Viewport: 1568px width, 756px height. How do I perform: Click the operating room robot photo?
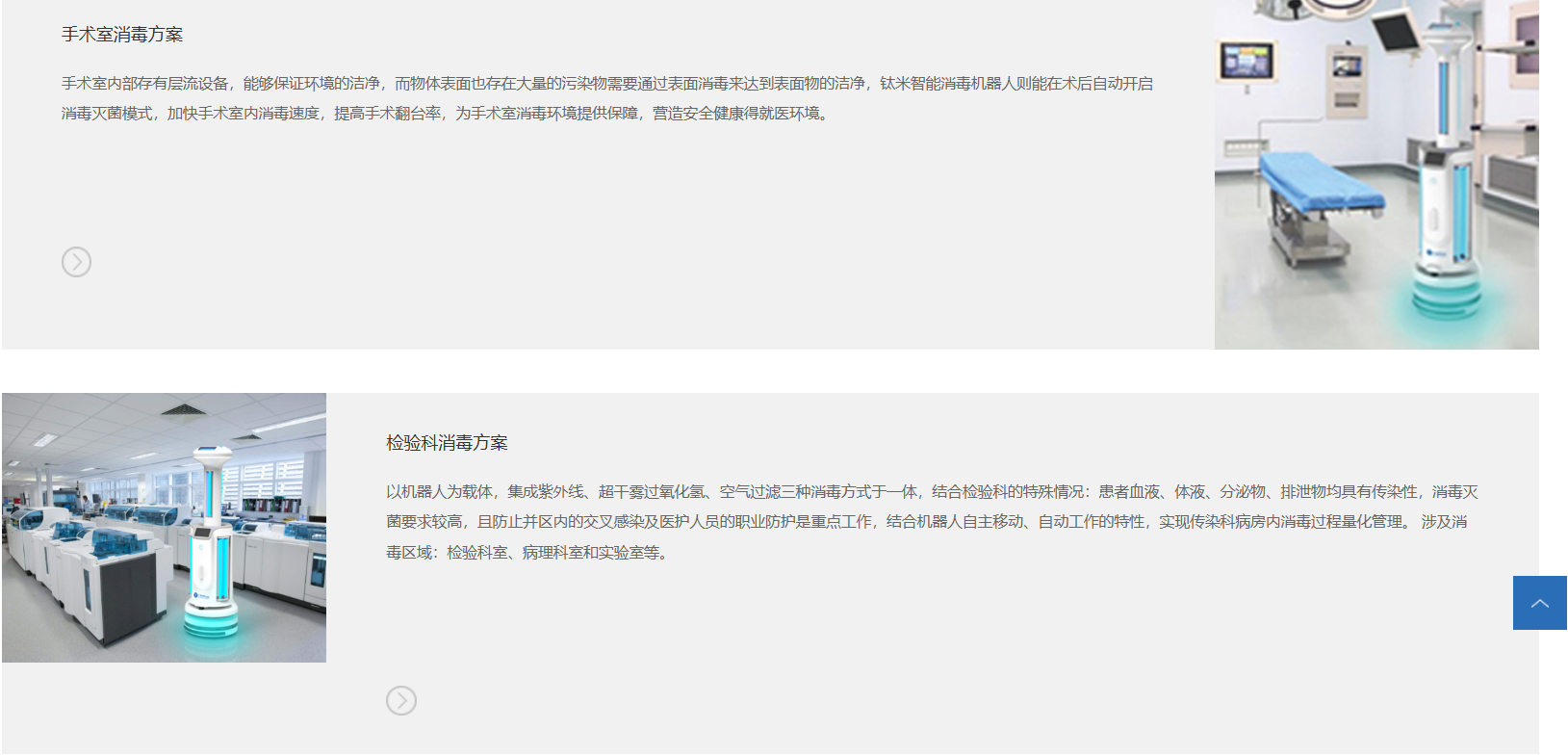tap(1375, 173)
